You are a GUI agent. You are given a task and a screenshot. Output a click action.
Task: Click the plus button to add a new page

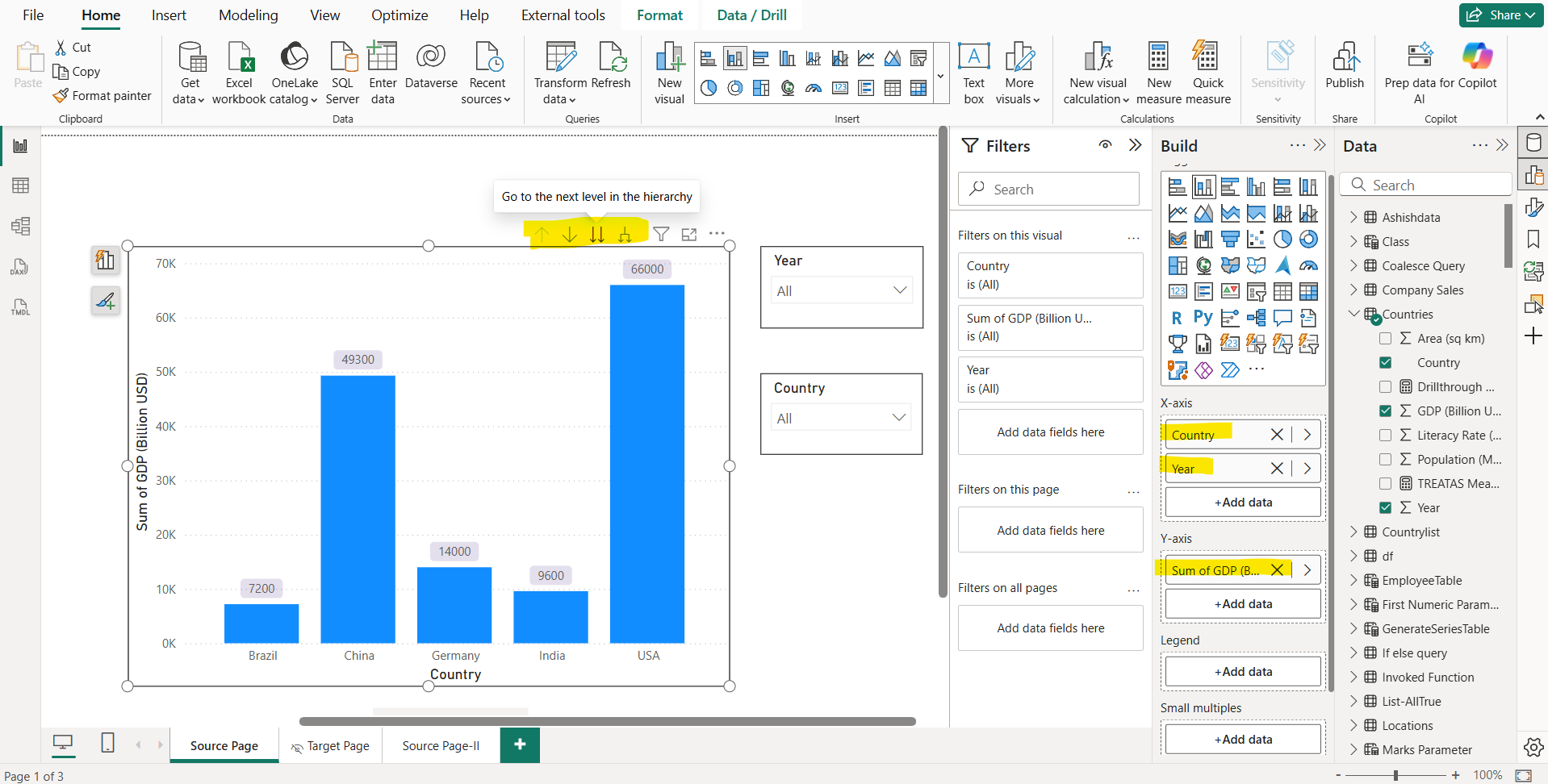[x=519, y=744]
